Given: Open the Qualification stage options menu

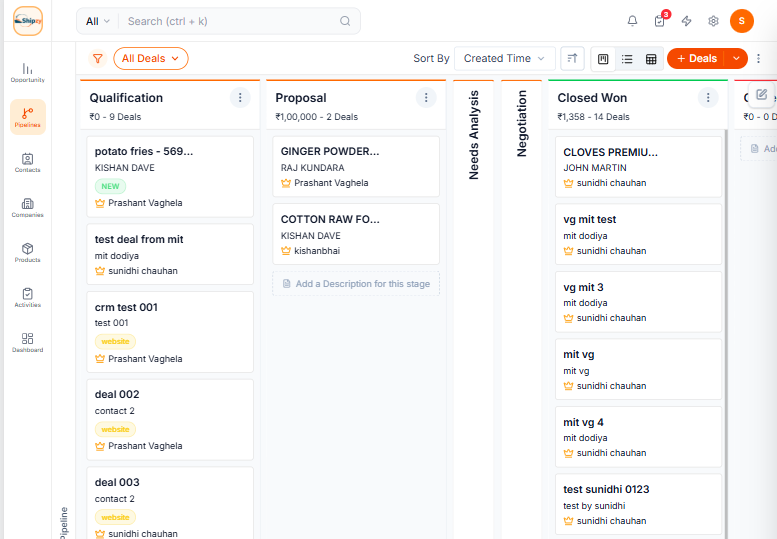Looking at the screenshot, I should coord(240,98).
